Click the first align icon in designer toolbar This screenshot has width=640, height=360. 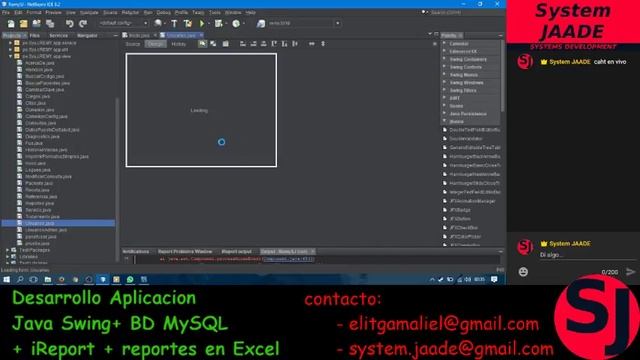243,44
